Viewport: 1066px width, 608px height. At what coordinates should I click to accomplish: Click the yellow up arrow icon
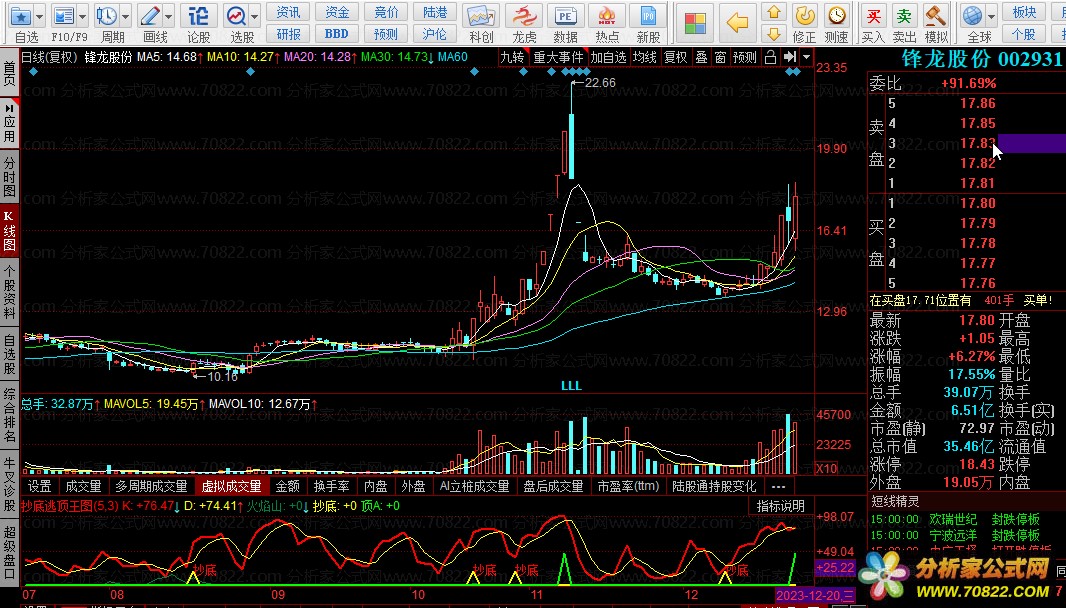(x=774, y=12)
